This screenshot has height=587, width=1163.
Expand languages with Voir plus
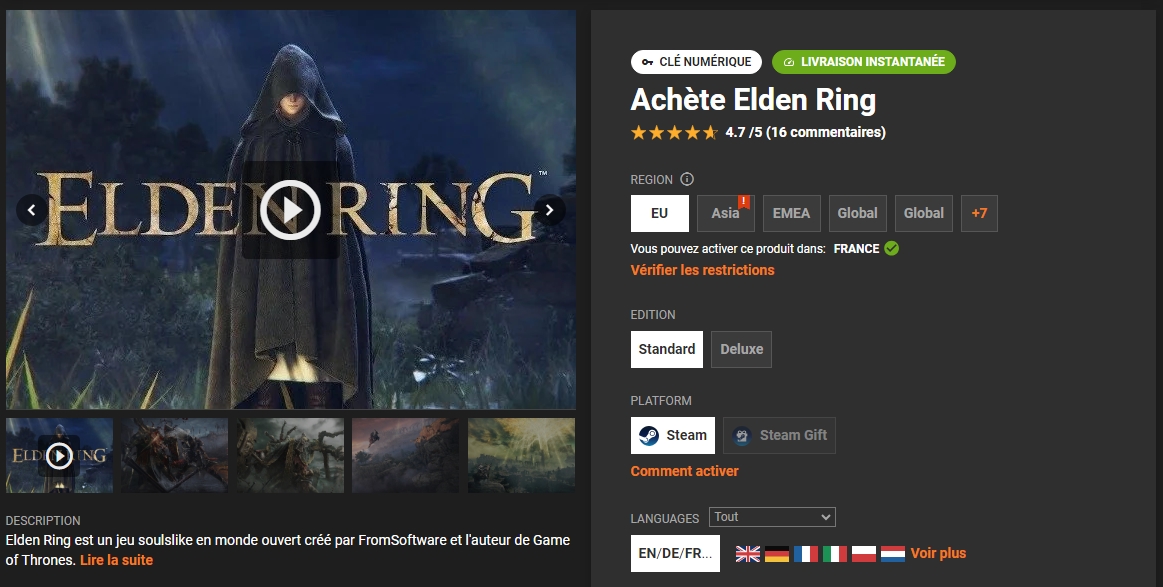pyautogui.click(x=938, y=554)
